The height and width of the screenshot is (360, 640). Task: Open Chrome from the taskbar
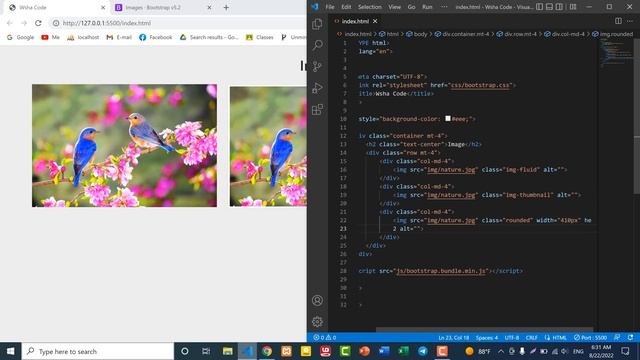pyautogui.click(x=267, y=351)
